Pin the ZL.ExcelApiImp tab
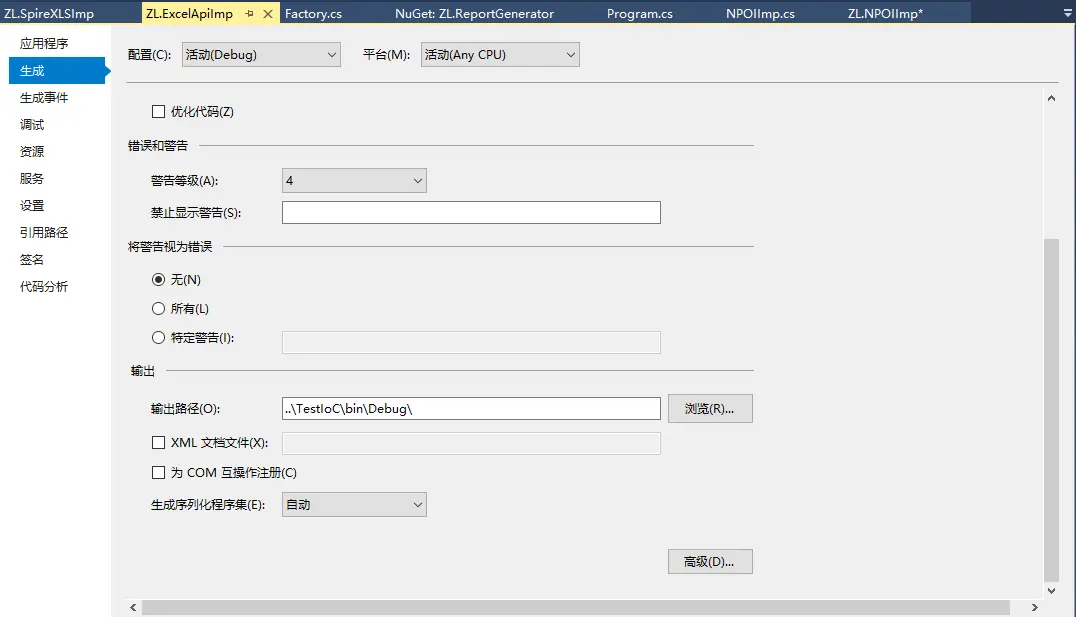 (x=250, y=14)
